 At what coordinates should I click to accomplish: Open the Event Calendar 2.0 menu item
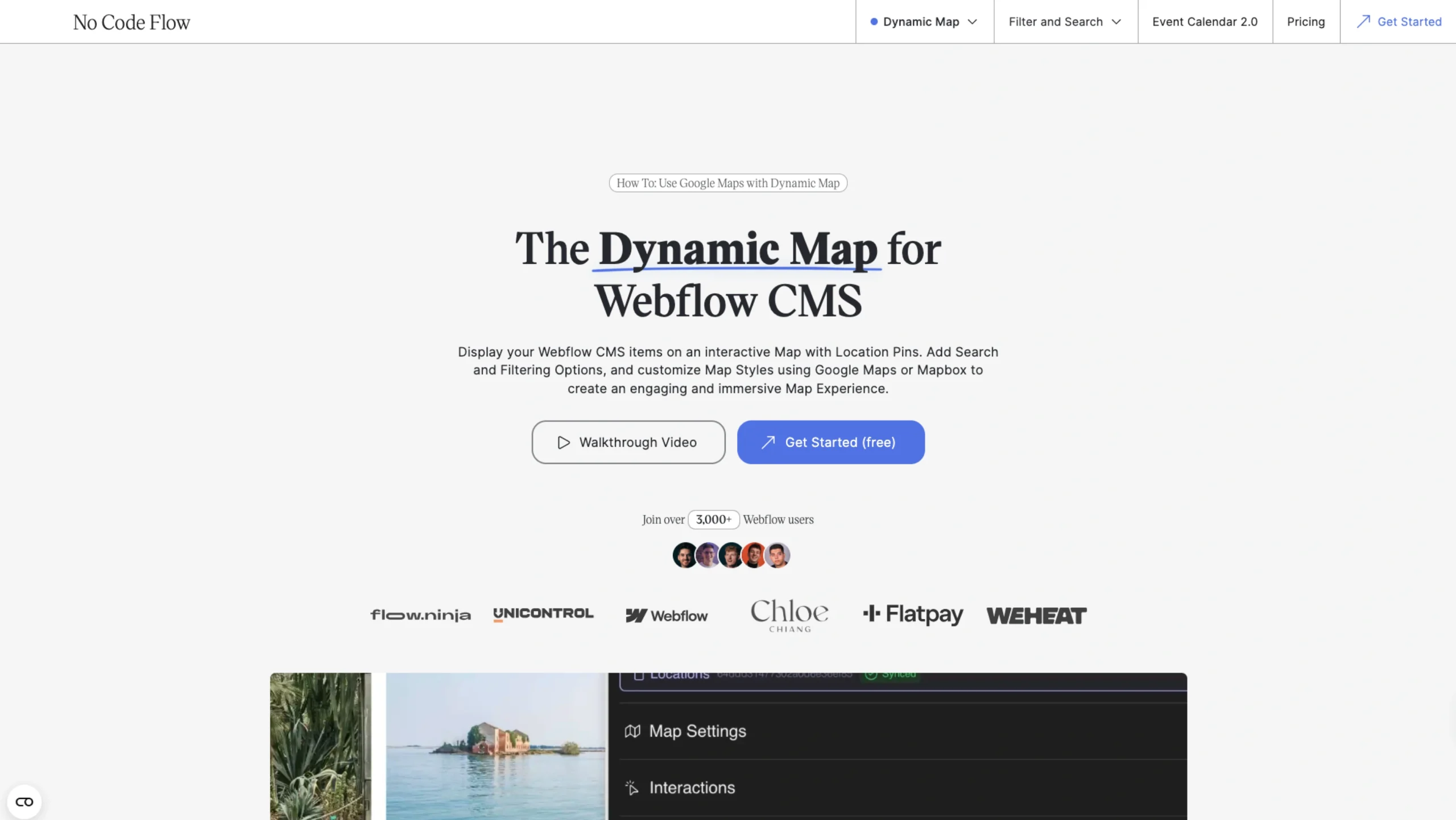[x=1205, y=22]
